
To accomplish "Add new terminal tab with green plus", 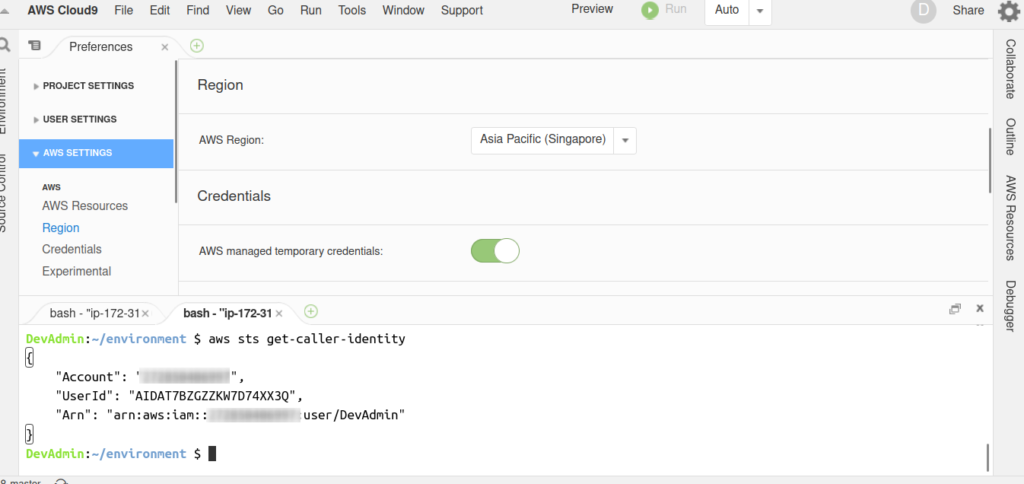I will coord(311,312).
